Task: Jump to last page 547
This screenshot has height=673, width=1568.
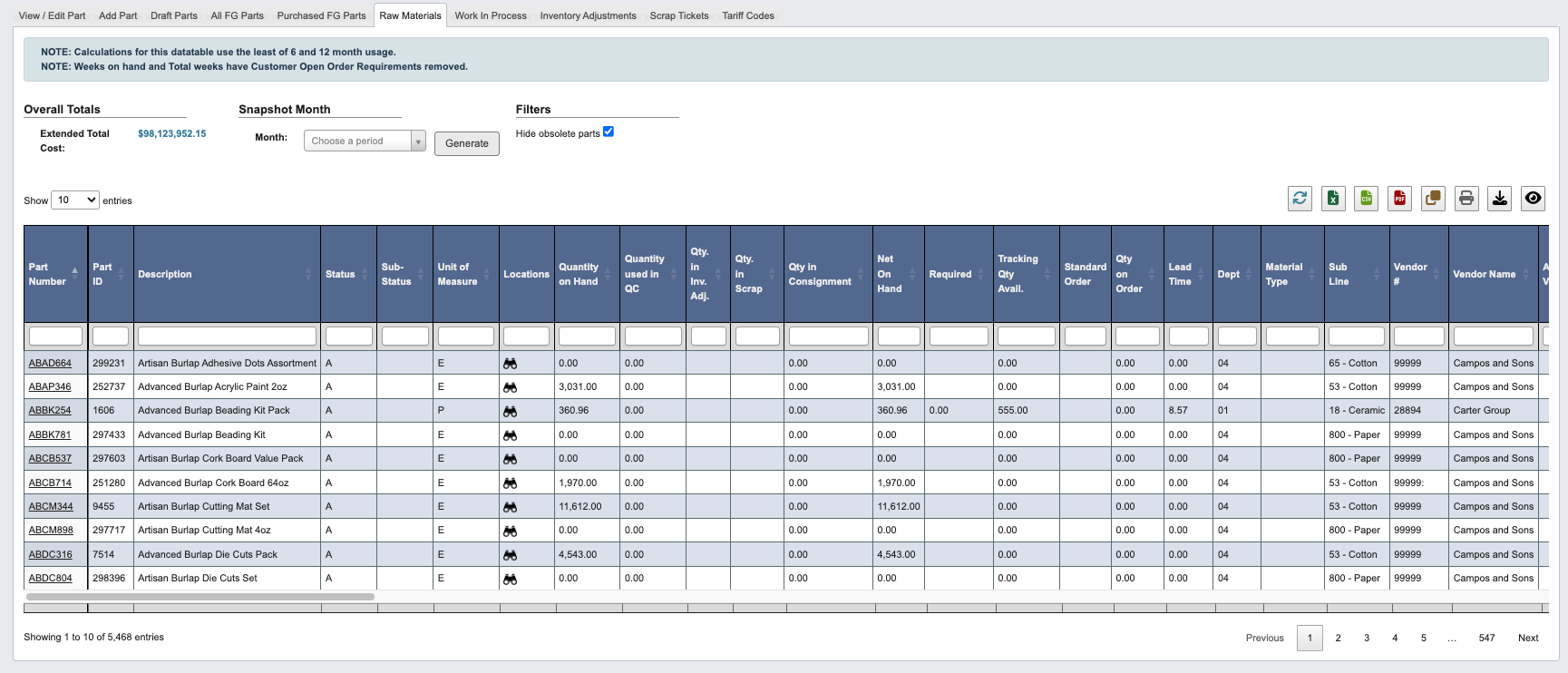Action: point(1486,638)
